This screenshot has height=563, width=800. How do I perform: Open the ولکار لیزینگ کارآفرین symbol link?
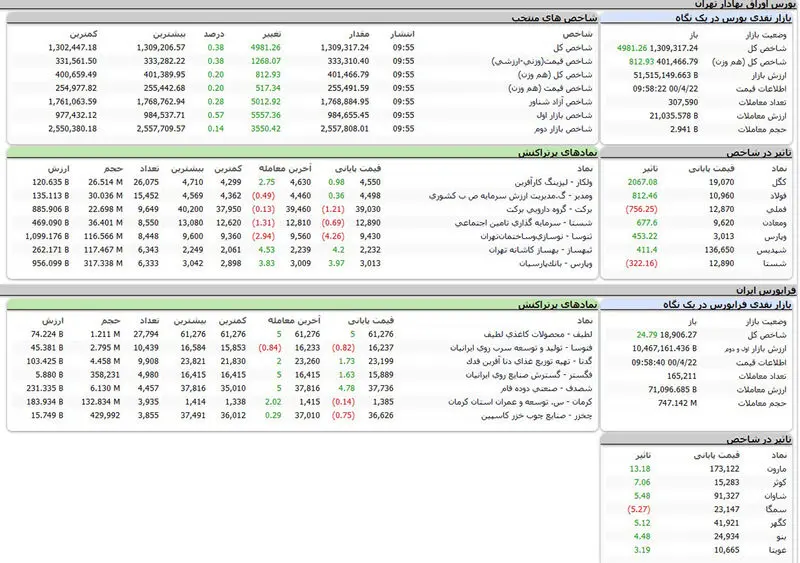553,182
